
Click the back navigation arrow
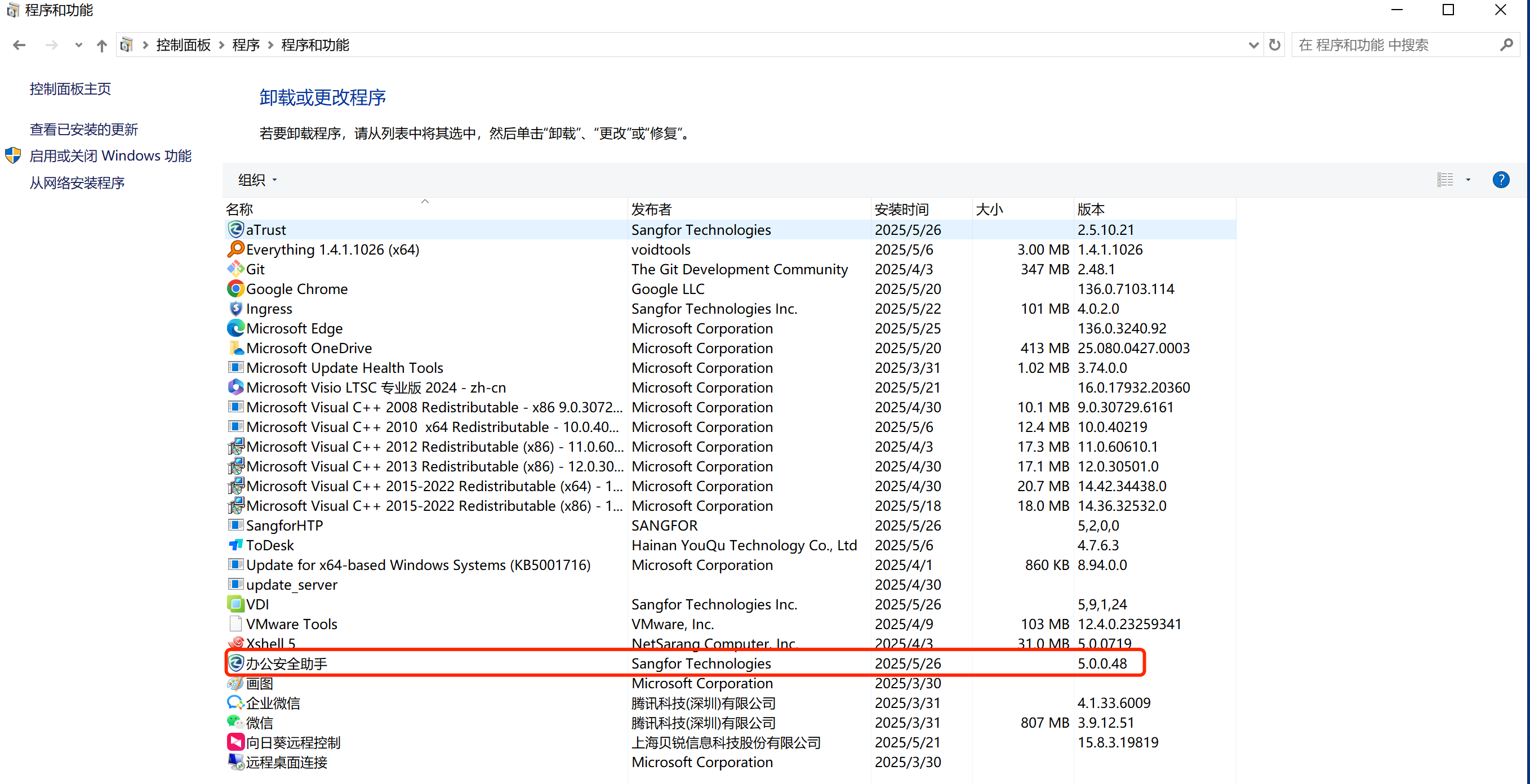19,45
